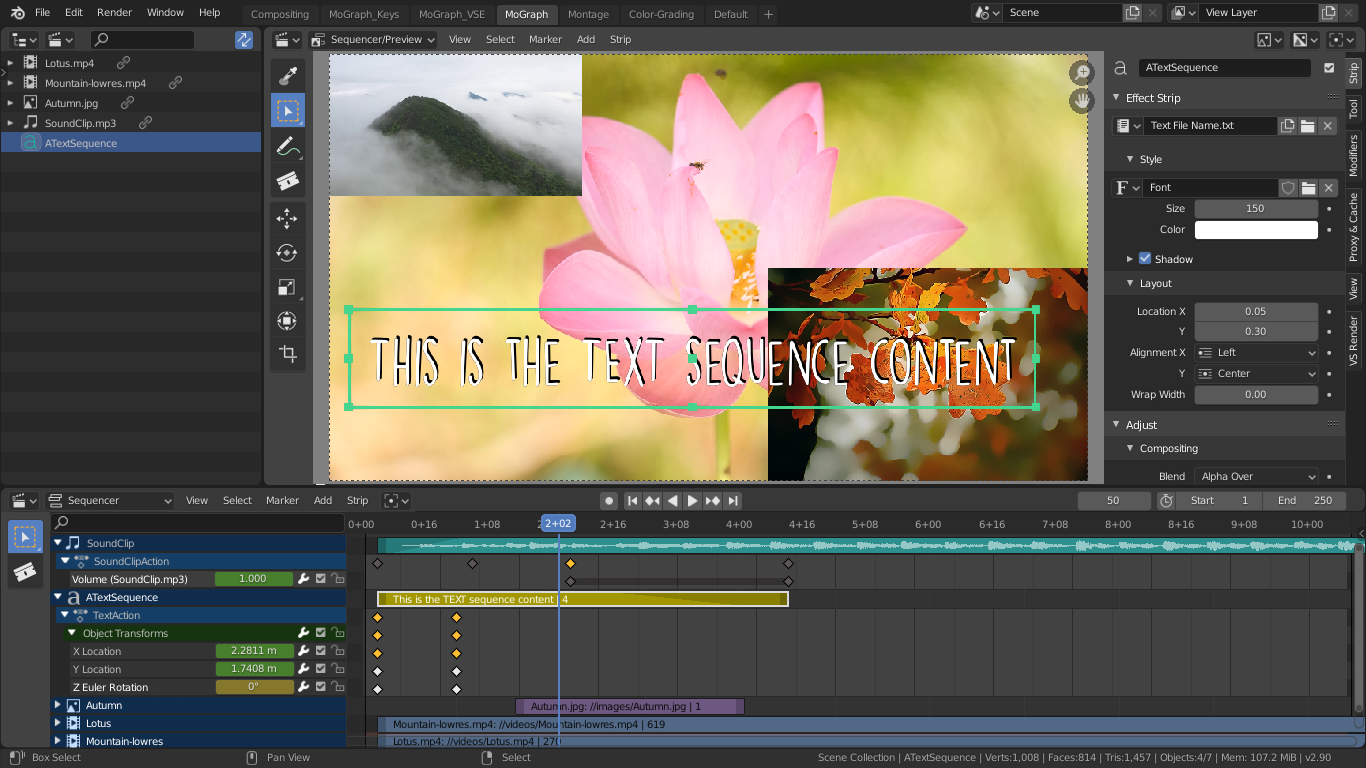The height and width of the screenshot is (768, 1366).
Task: Open wrench settings for Volume channel
Action: point(303,579)
